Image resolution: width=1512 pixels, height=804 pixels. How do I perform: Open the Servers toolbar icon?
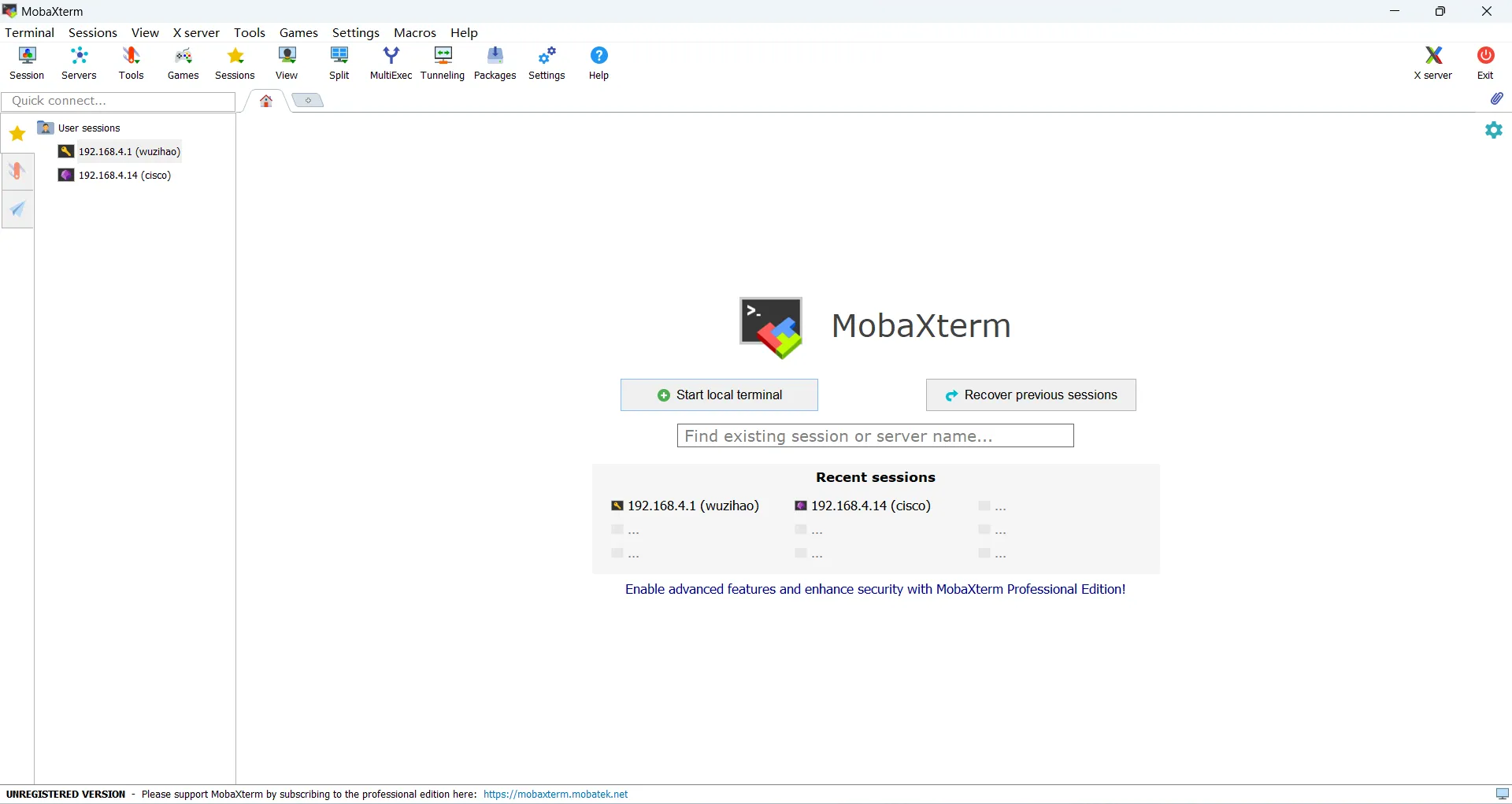coord(79,63)
